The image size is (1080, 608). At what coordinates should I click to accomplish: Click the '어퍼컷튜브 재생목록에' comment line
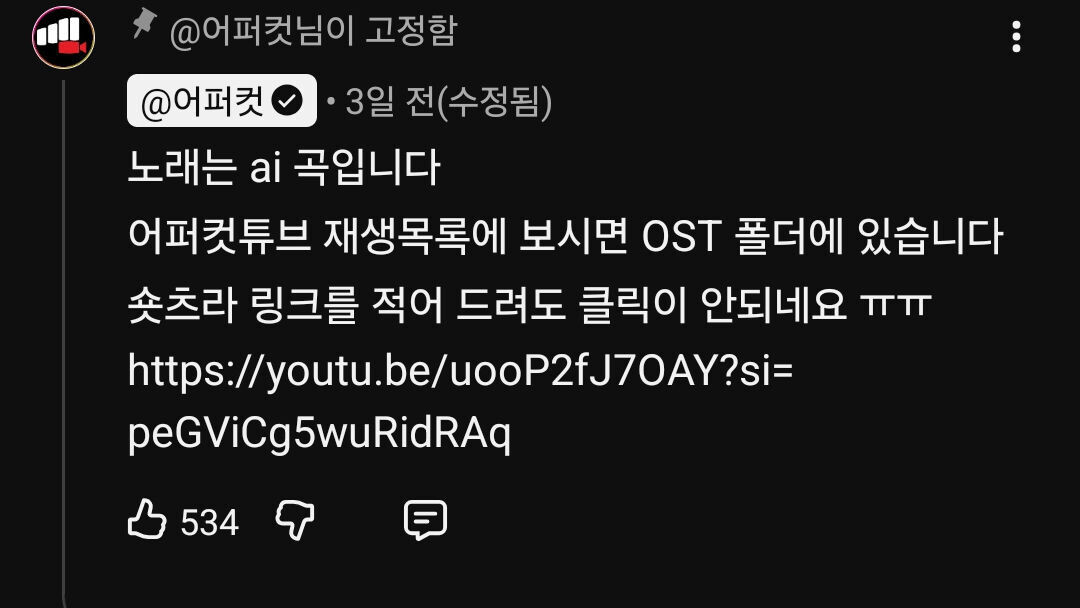coord(565,235)
